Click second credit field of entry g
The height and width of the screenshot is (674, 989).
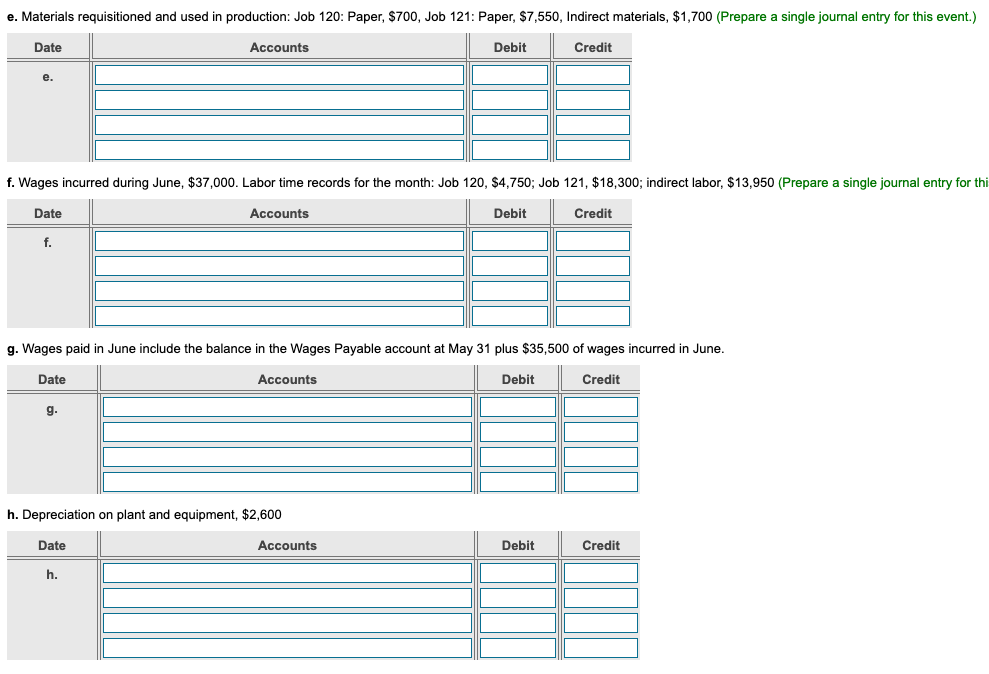[601, 432]
